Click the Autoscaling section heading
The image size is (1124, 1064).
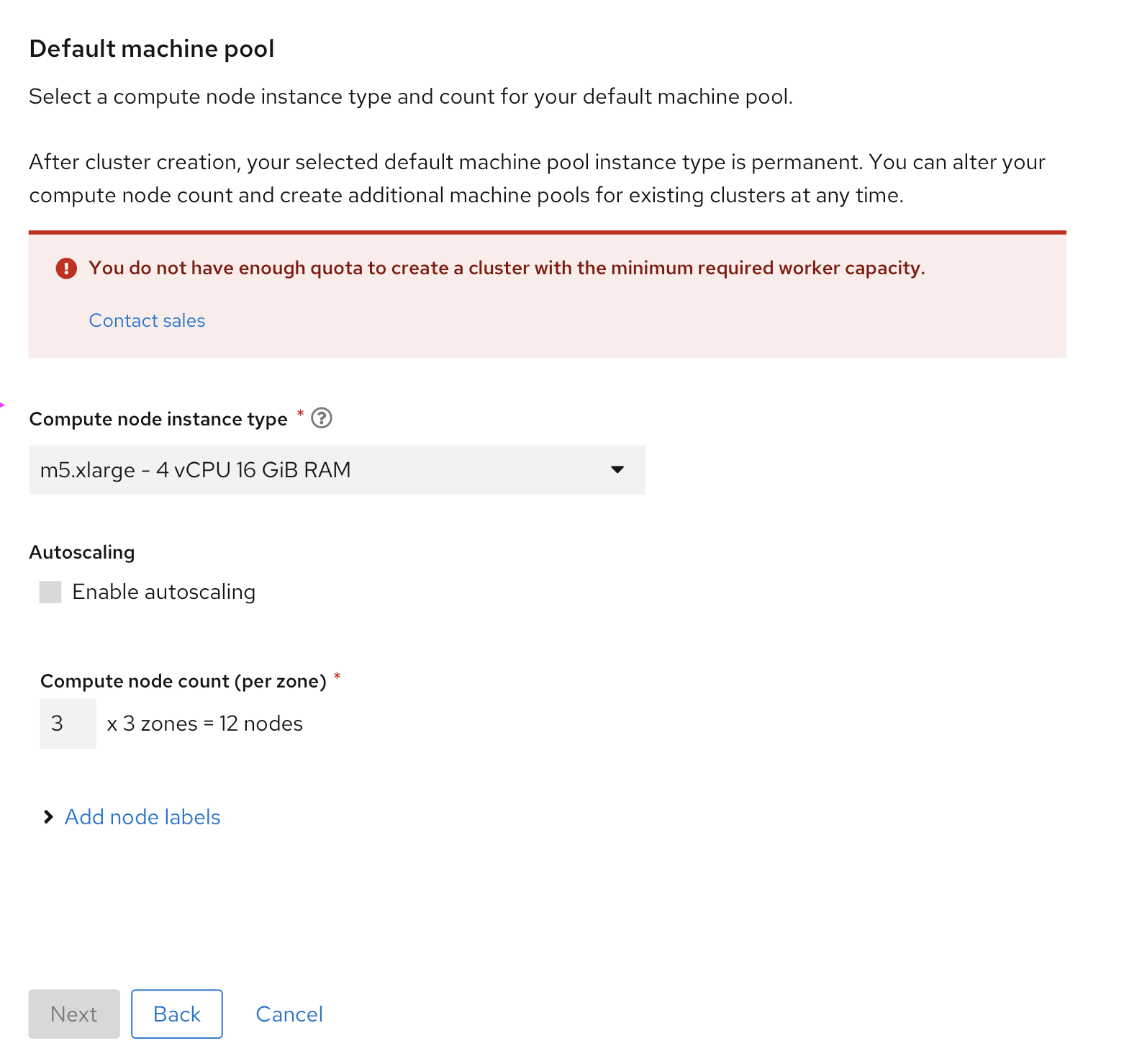tap(82, 552)
